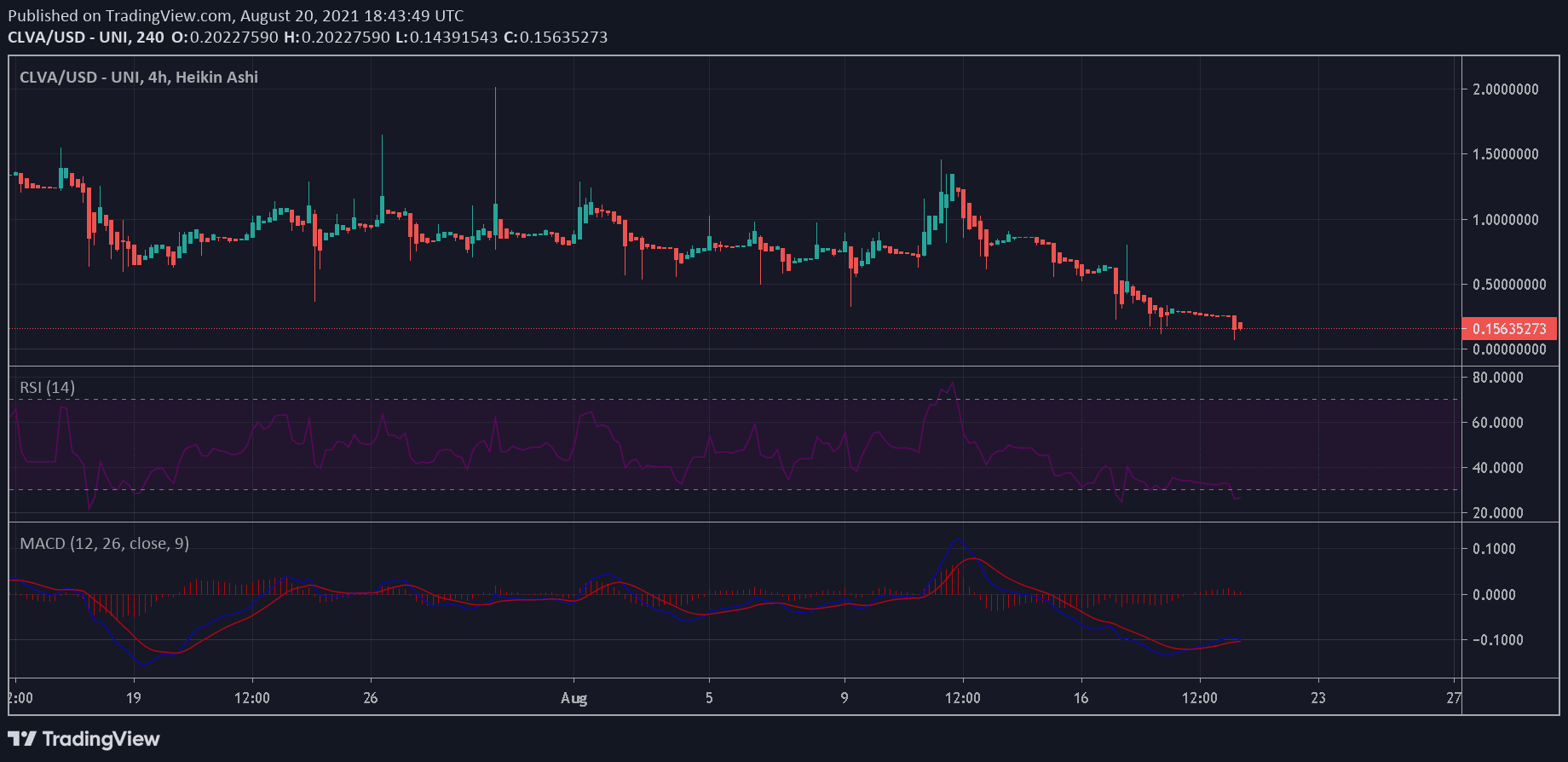Select the 16 date on time axis
This screenshot has height=762, width=1568.
pyautogui.click(x=1081, y=698)
